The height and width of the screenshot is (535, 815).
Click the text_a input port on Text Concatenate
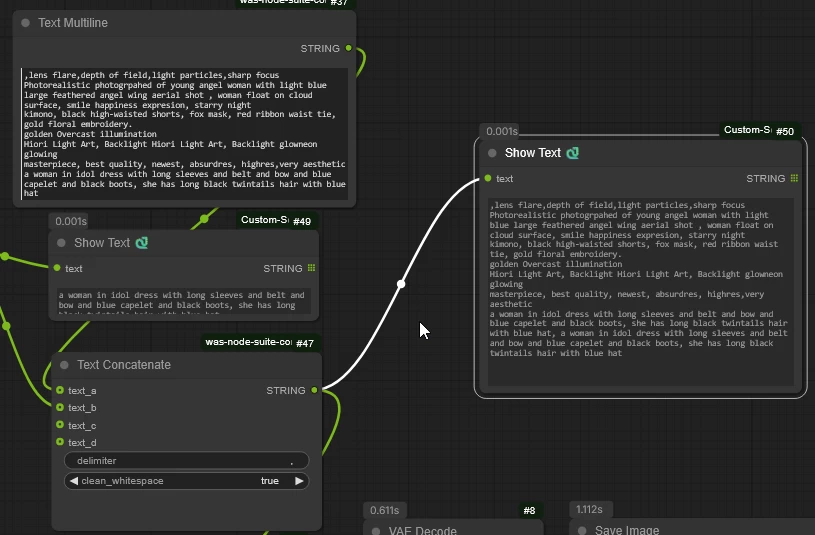(60, 391)
